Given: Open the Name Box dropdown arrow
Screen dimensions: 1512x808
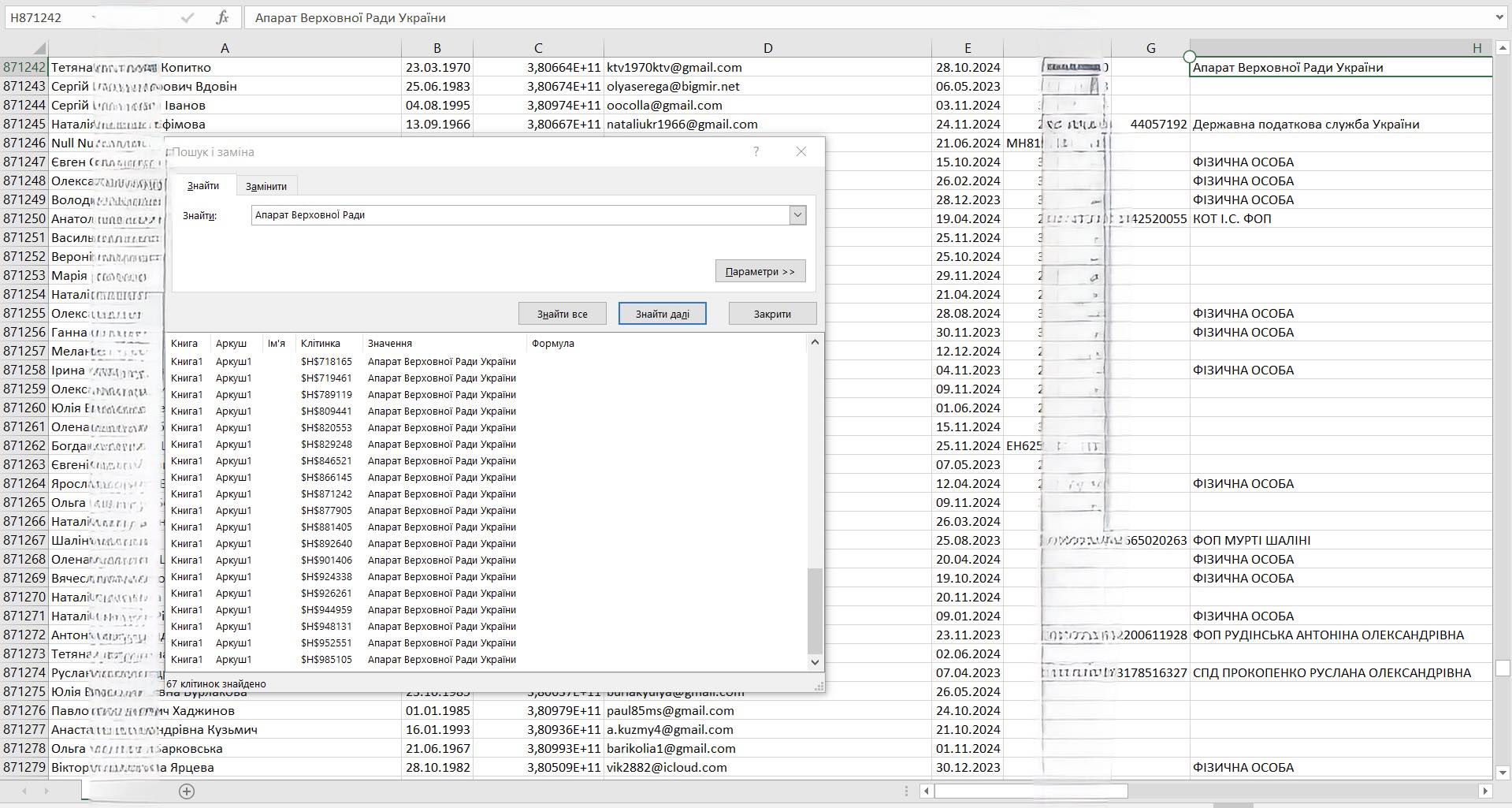Looking at the screenshot, I should 94,17.
